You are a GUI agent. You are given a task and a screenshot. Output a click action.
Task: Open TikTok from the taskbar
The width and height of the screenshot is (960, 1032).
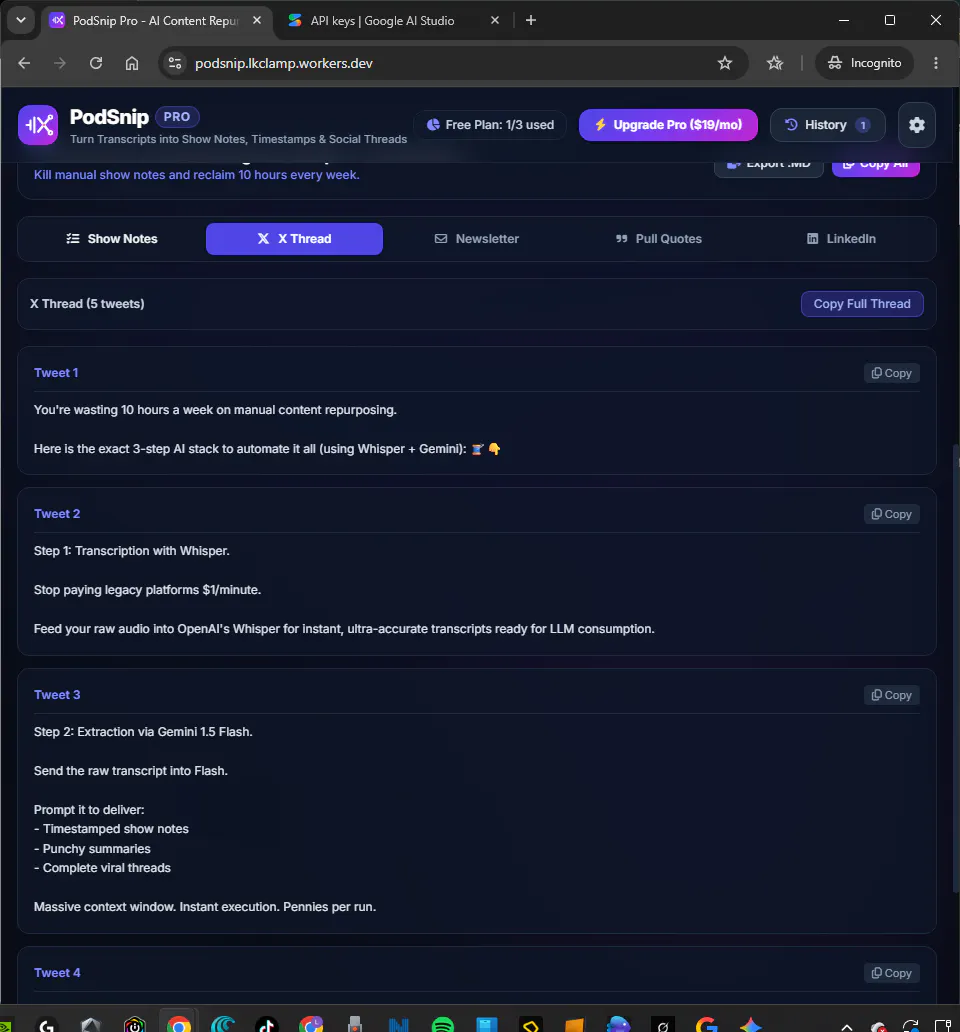266,1024
